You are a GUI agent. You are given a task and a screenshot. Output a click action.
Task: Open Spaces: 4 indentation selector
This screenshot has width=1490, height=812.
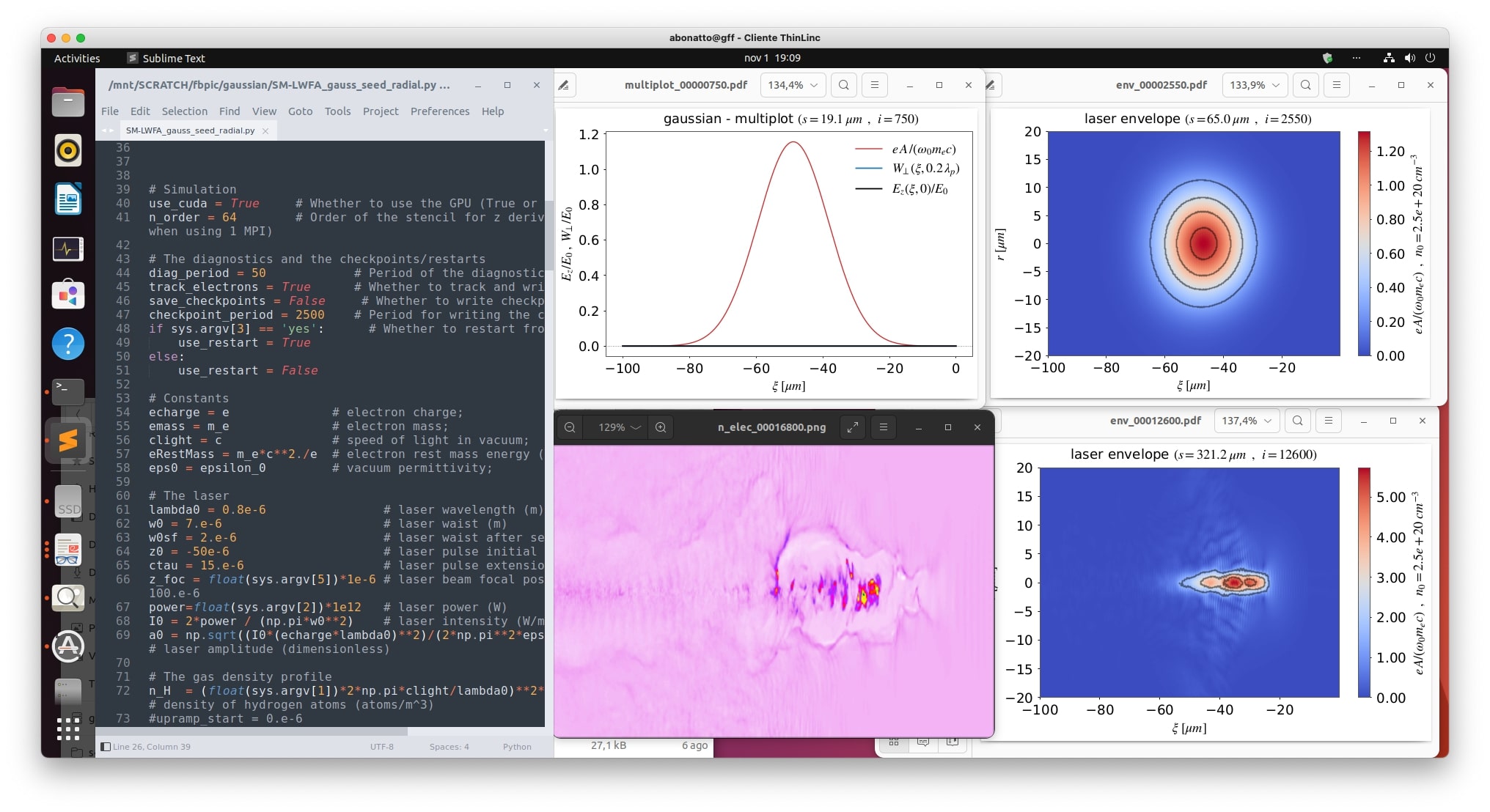click(x=449, y=747)
